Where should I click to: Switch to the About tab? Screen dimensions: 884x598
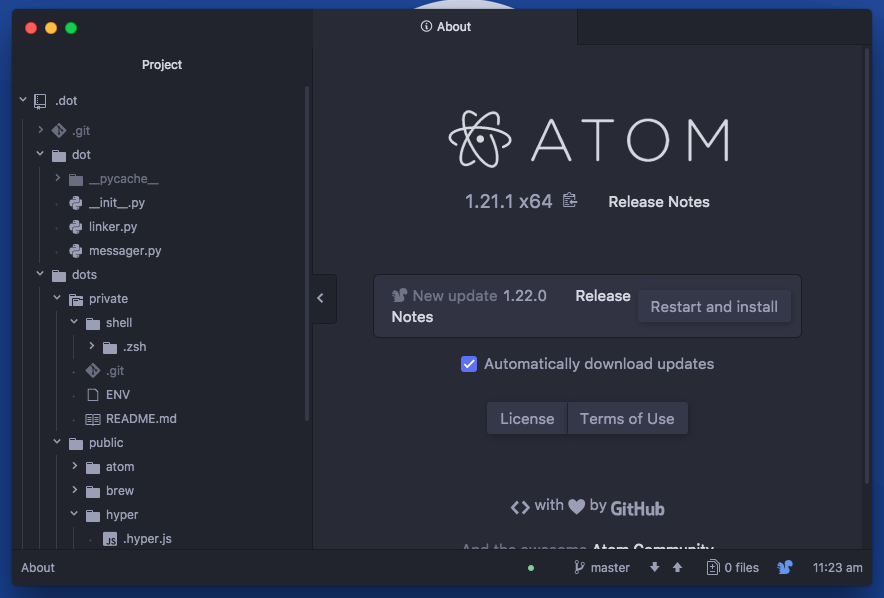[446, 27]
